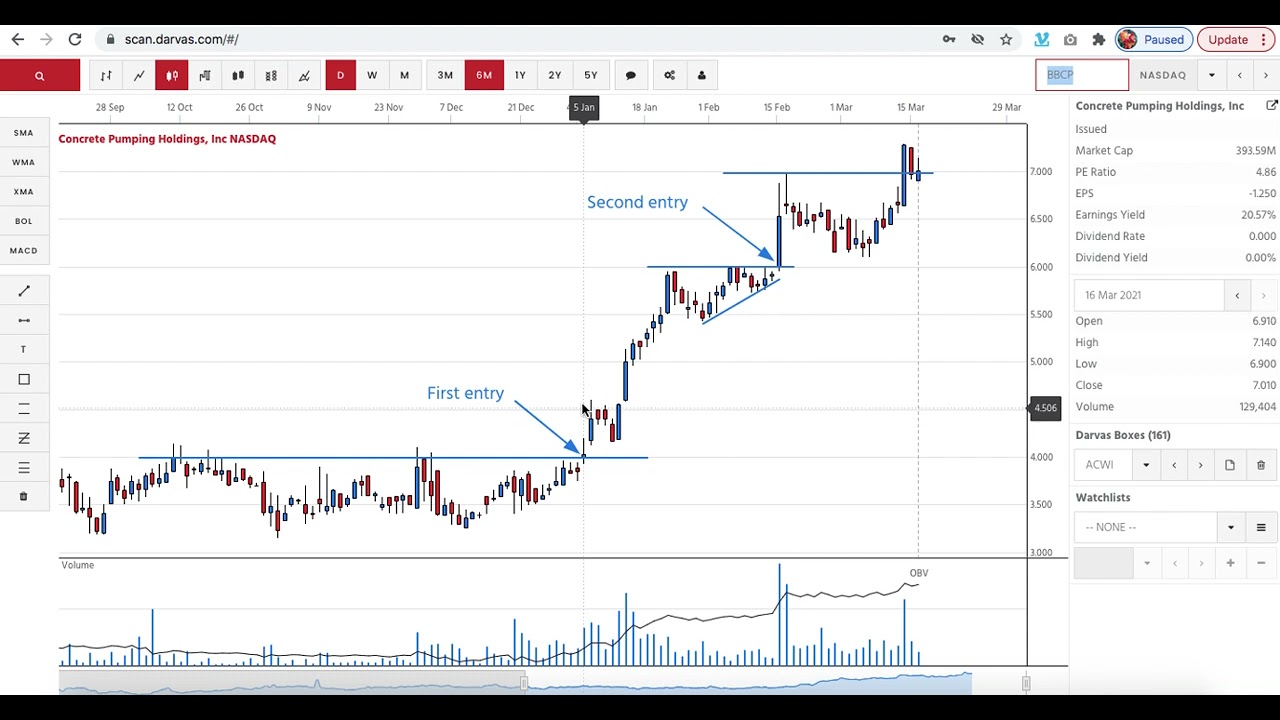This screenshot has height=720, width=1280.
Task: Select the two parallel lines tool
Action: pyautogui.click(x=24, y=409)
